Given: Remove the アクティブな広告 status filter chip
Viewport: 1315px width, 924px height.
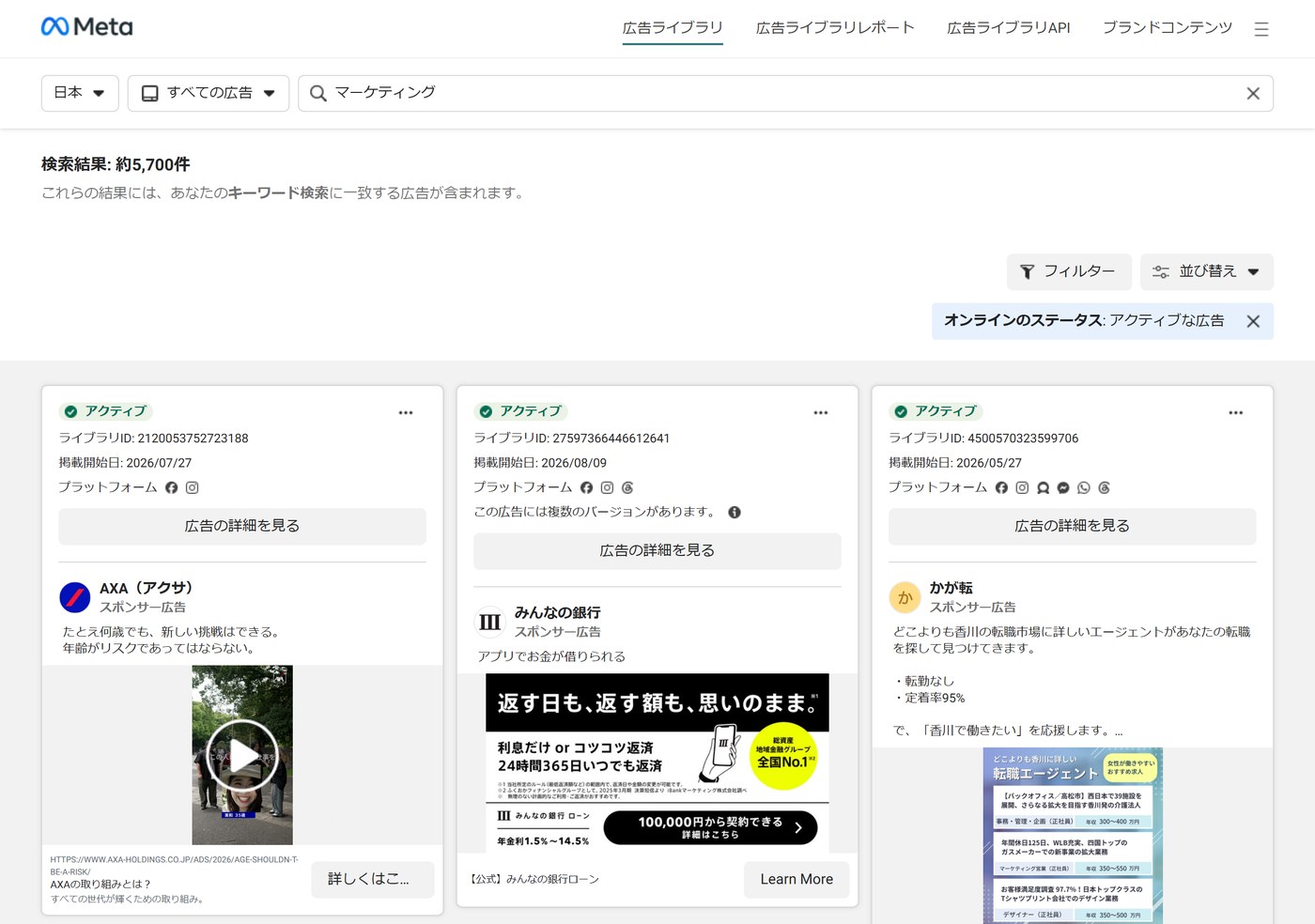Looking at the screenshot, I should click(x=1253, y=321).
